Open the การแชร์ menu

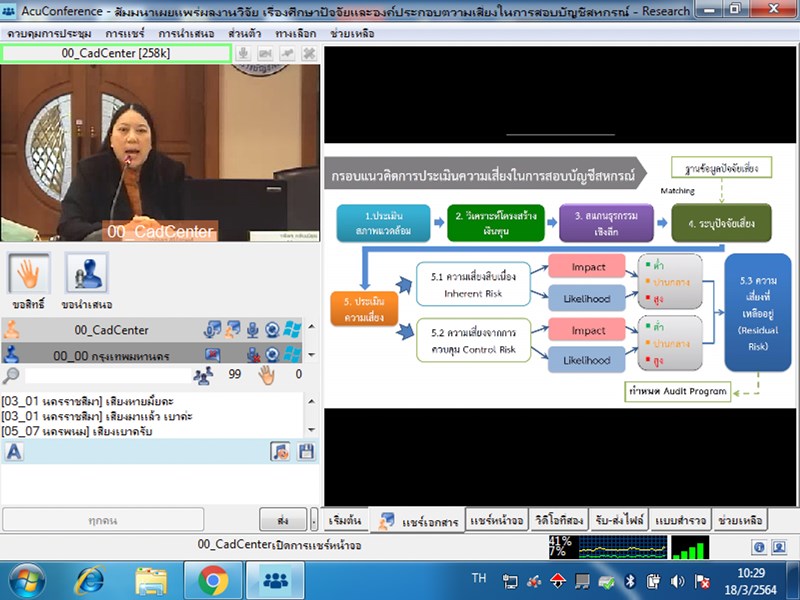[125, 34]
